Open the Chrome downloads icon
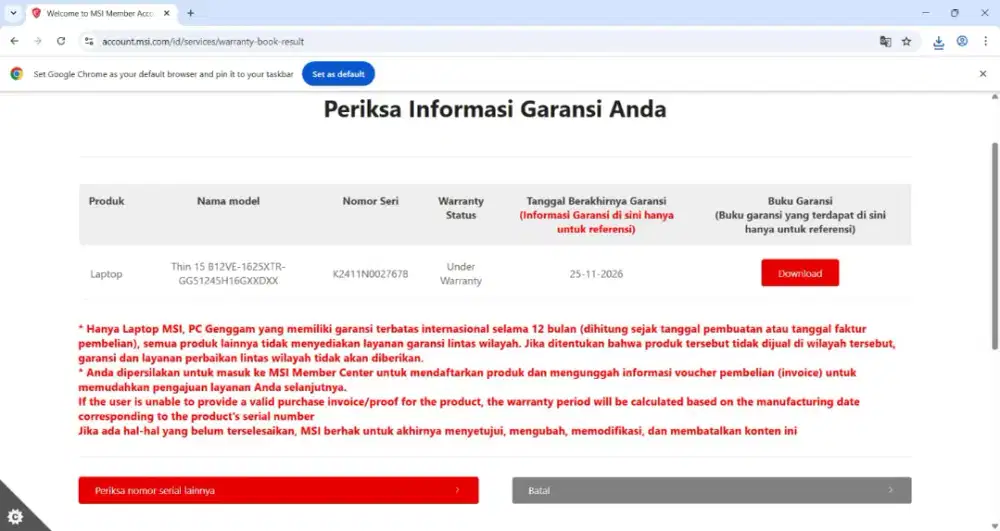 tap(939, 42)
